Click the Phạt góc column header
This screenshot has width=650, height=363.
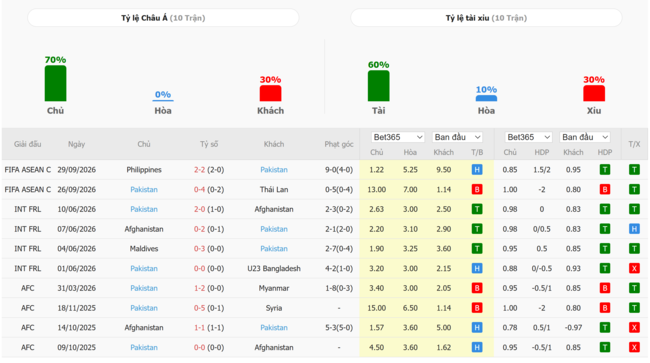tap(339, 144)
